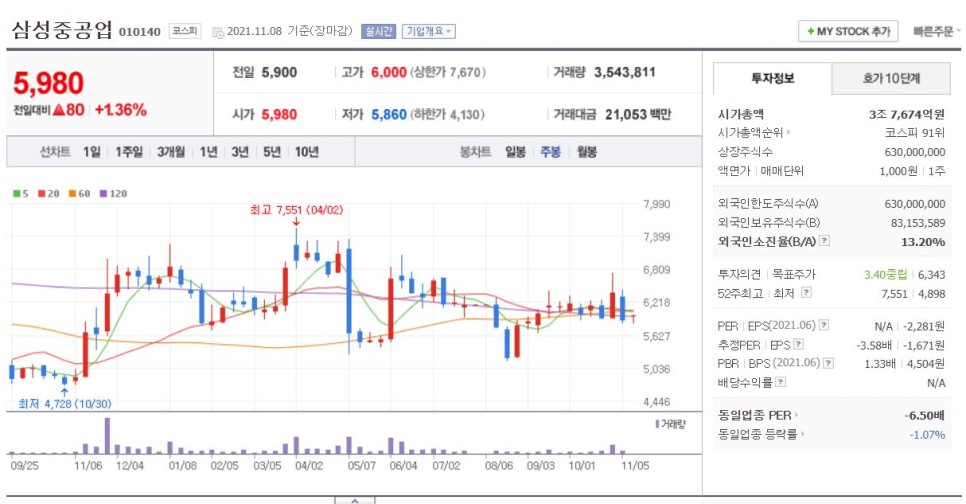Select 일봉 daily candle chart

pos(515,152)
